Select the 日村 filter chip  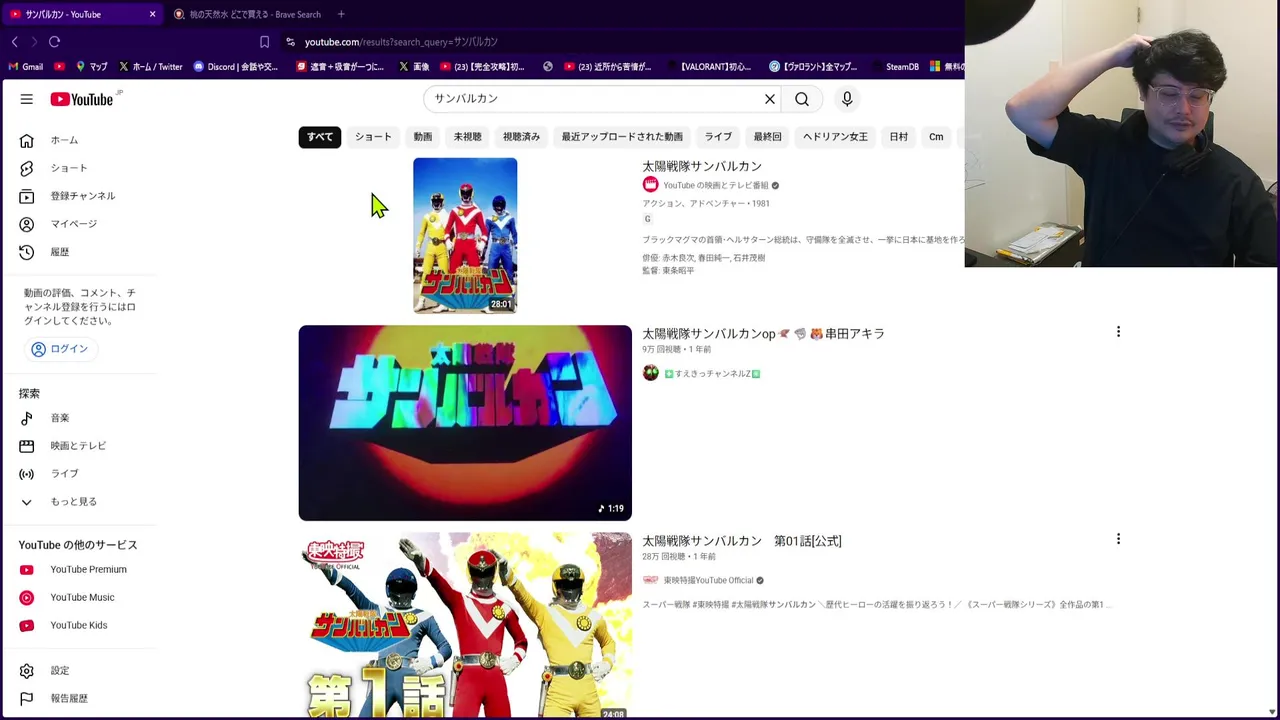(x=899, y=137)
